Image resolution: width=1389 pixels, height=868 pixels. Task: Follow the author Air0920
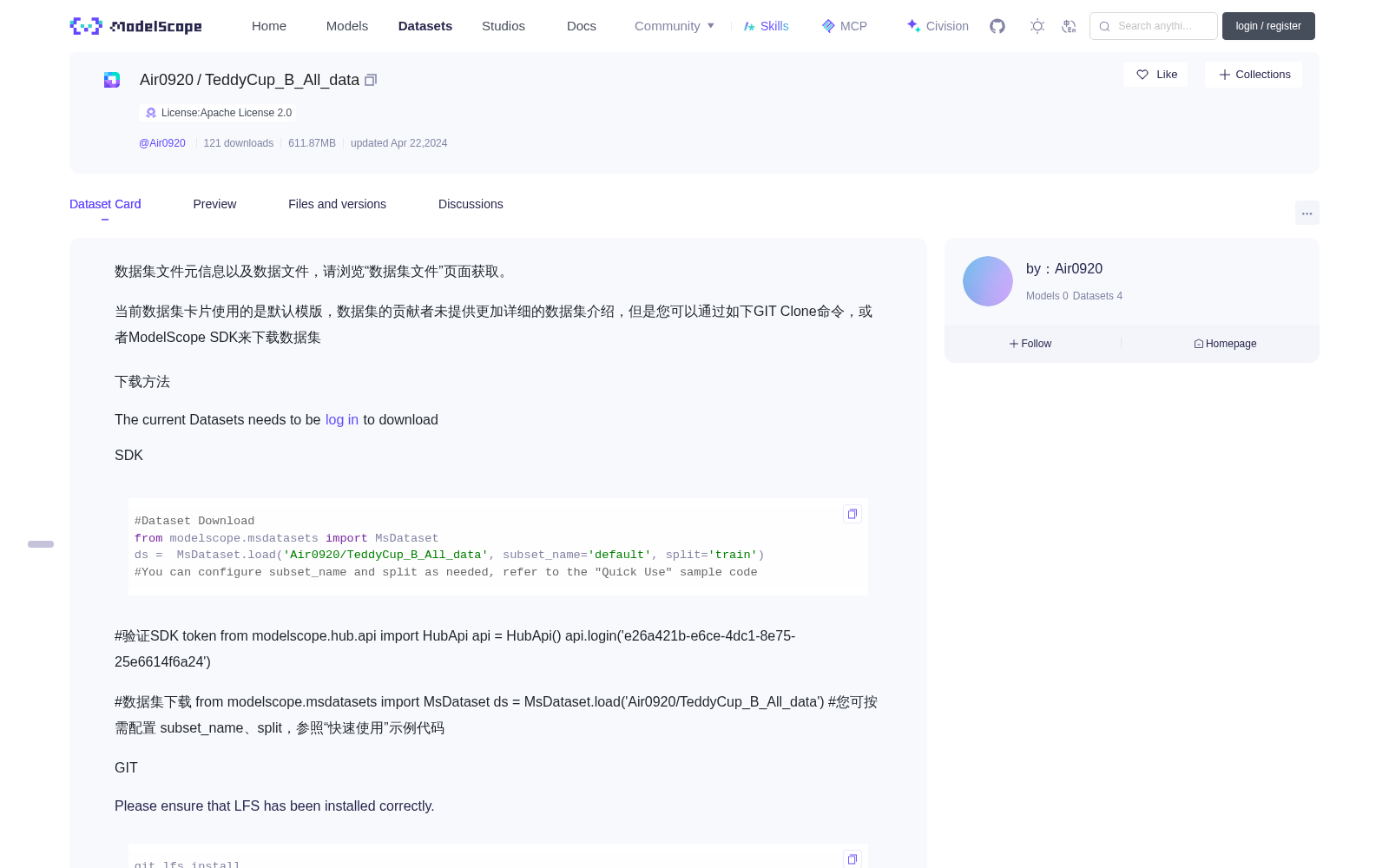(1030, 344)
